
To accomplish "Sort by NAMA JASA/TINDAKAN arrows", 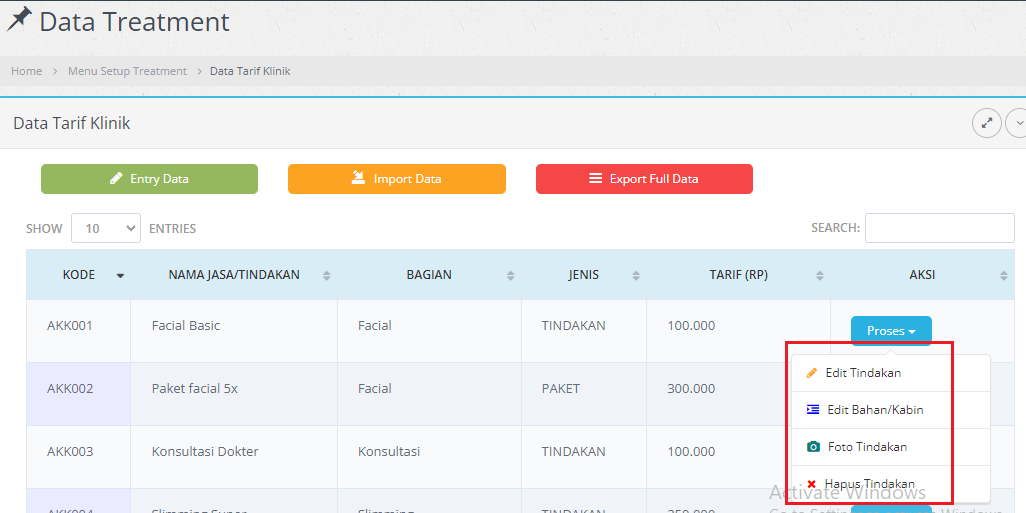I will pos(327,276).
